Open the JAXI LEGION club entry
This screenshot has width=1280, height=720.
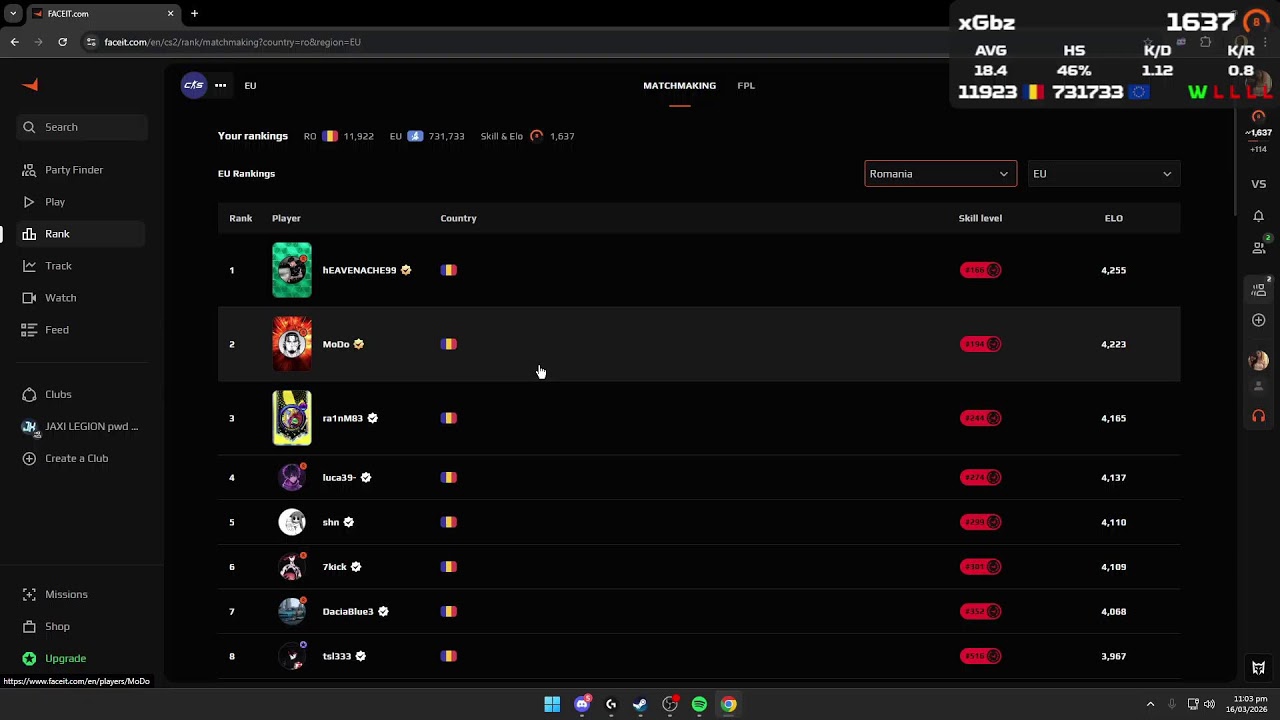click(81, 426)
